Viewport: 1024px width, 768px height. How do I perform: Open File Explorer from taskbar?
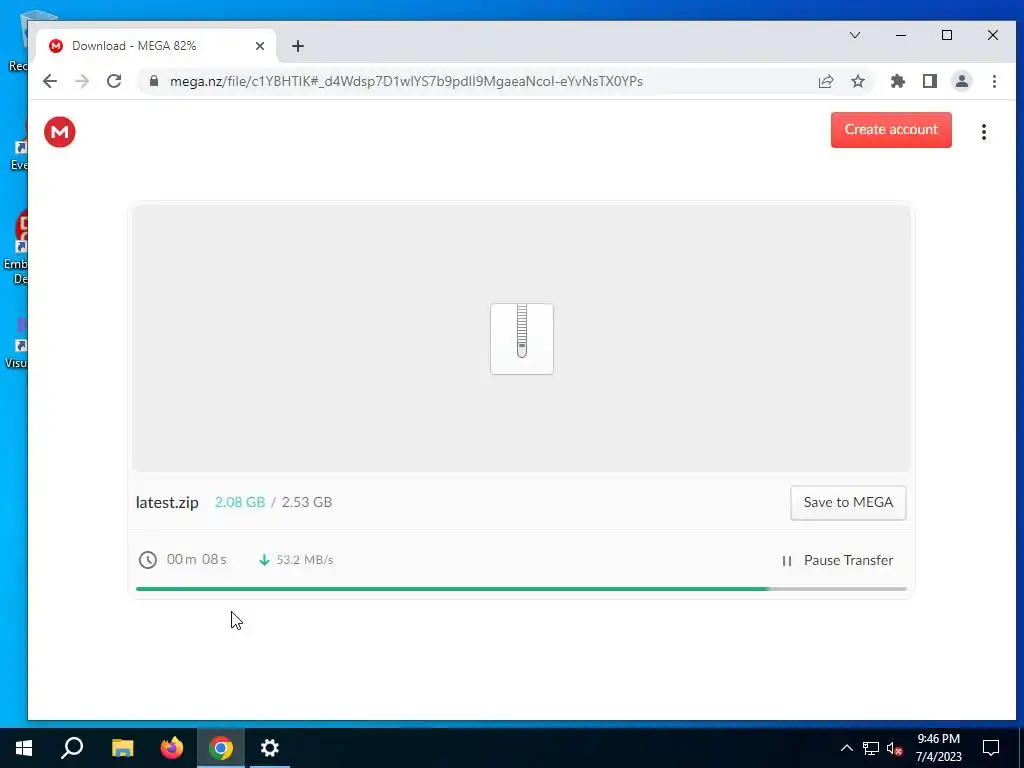pos(122,748)
